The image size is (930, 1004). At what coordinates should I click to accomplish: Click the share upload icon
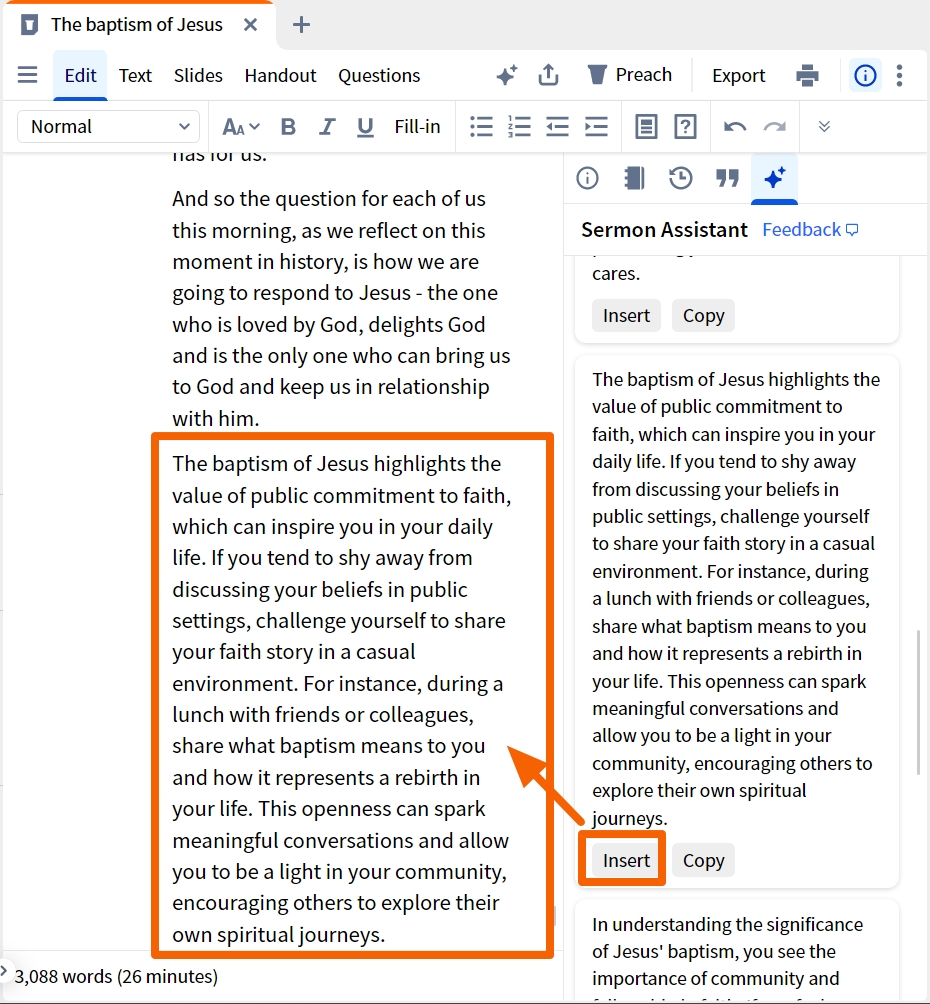point(548,75)
